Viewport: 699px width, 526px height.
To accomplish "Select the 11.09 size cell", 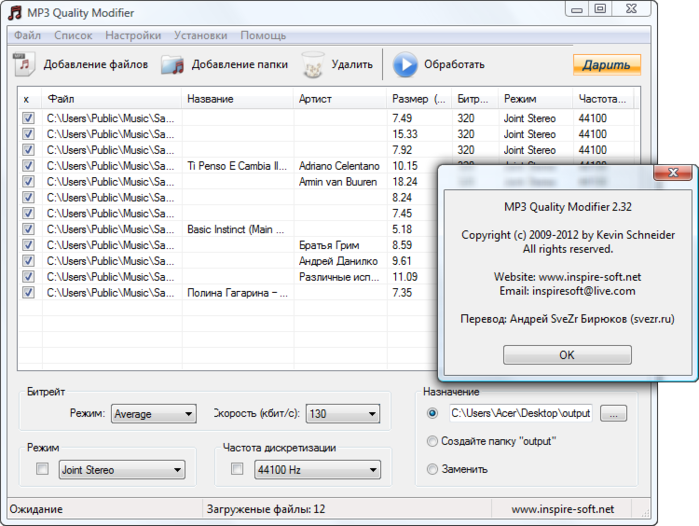I will click(405, 277).
